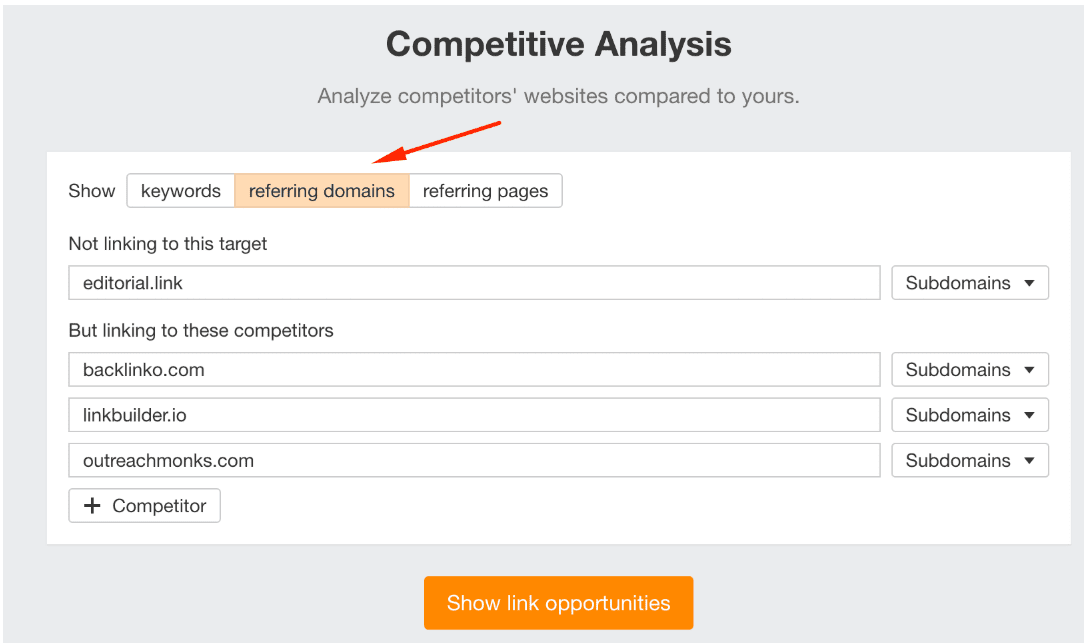
Task: Click the plus icon on the Competitor button
Action: 91,505
